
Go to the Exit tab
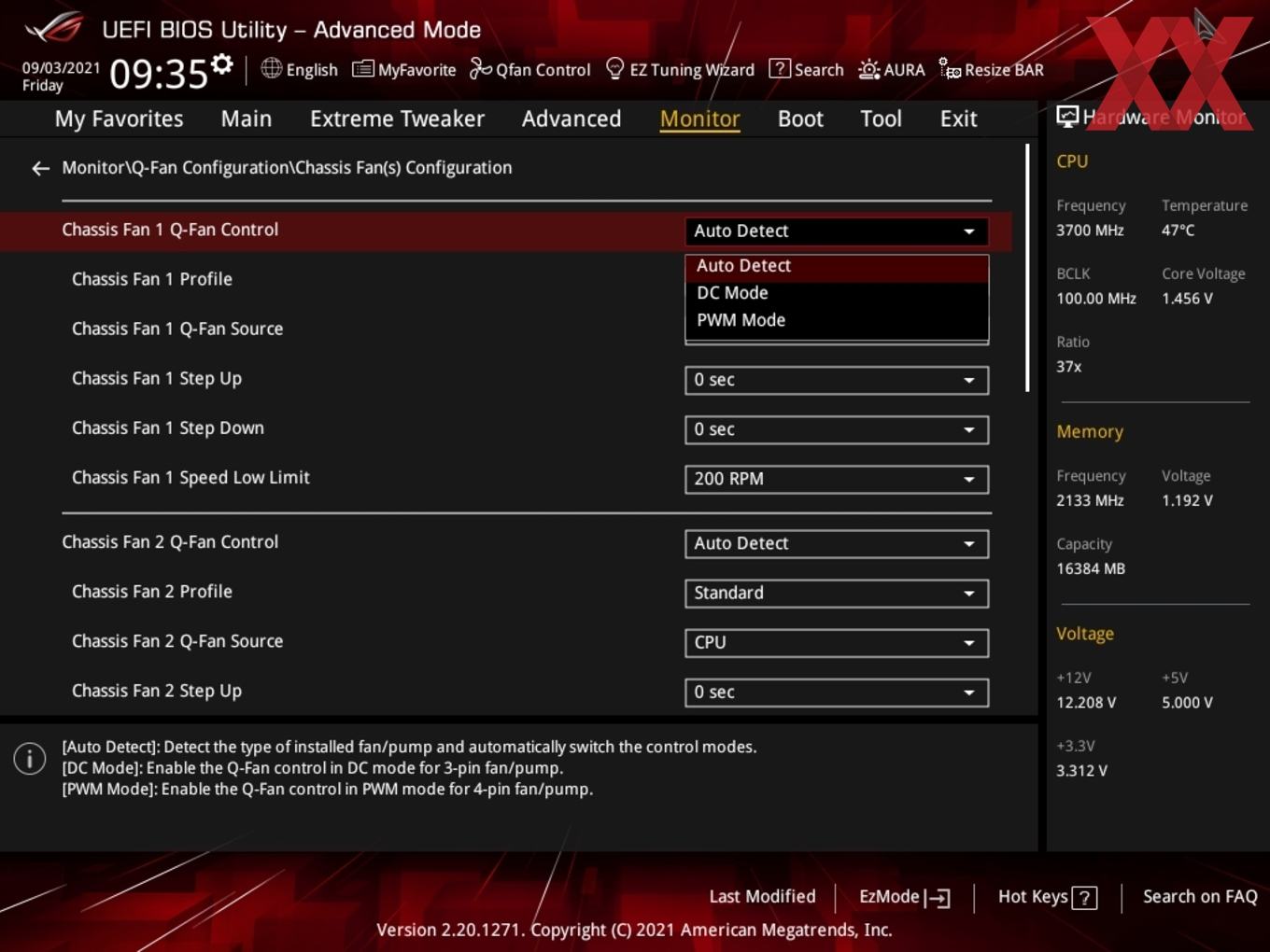point(958,119)
